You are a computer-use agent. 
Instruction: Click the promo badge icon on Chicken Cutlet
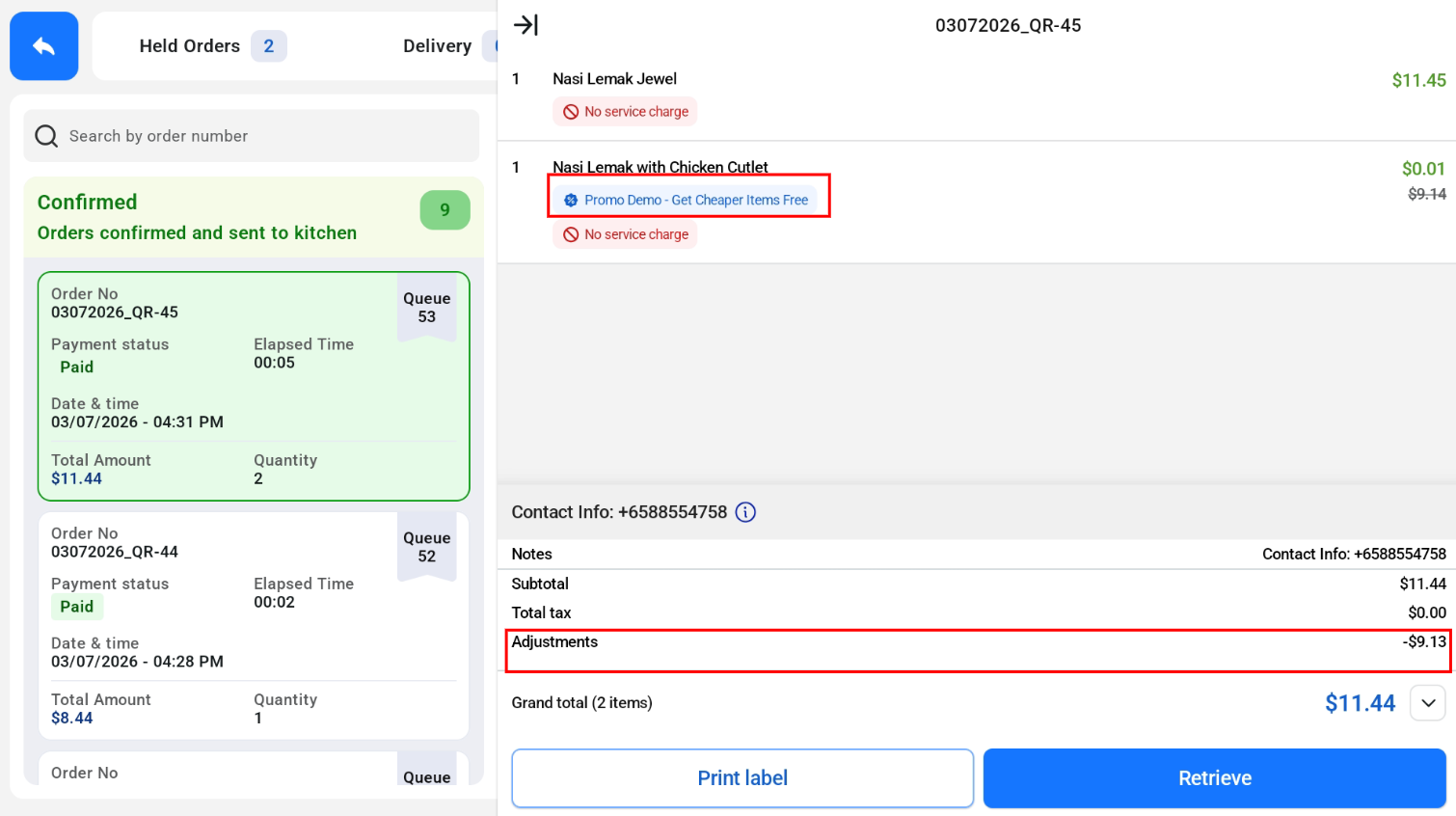pyautogui.click(x=571, y=201)
